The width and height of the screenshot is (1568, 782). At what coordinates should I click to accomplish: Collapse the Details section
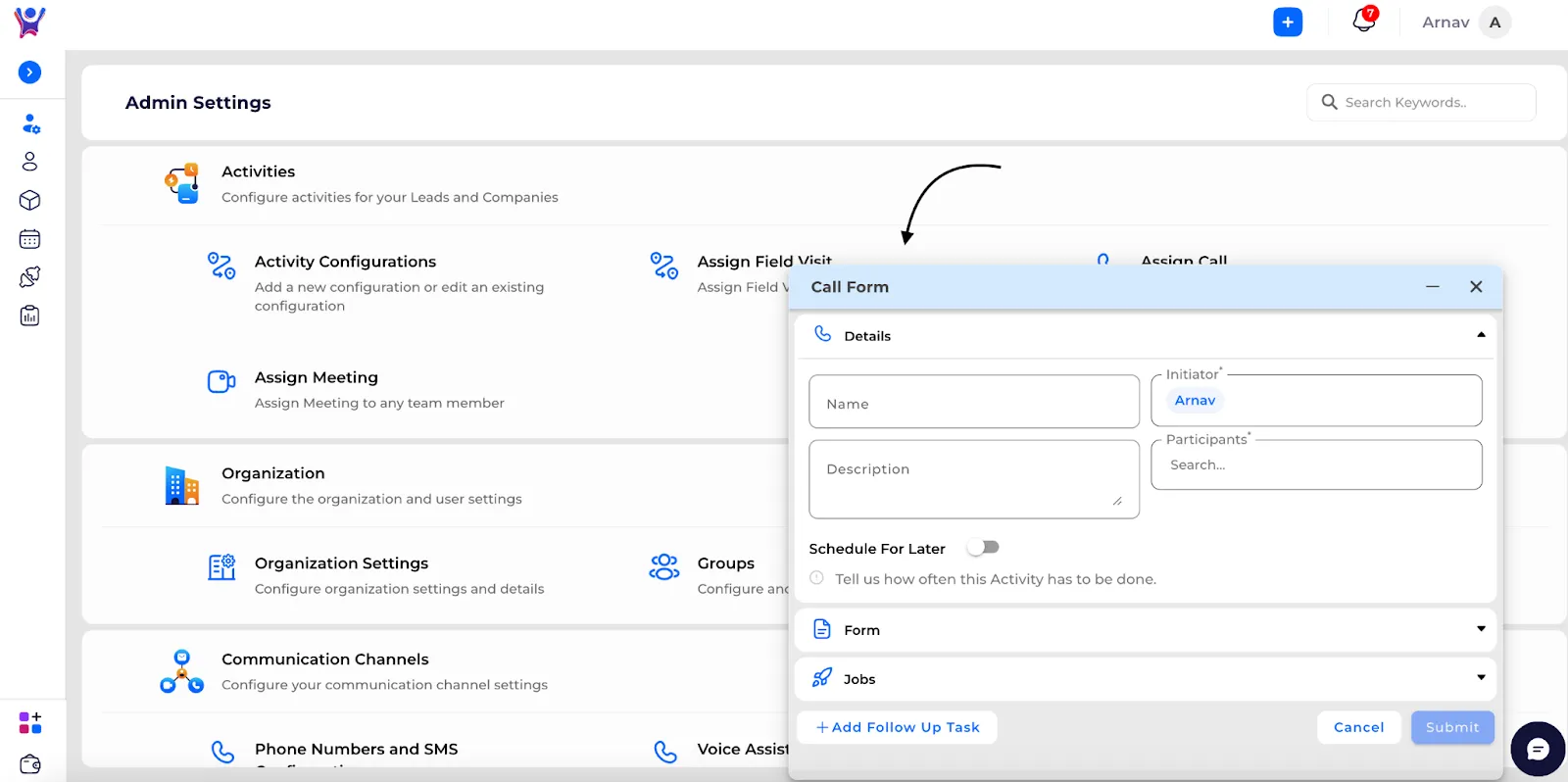click(x=1481, y=335)
